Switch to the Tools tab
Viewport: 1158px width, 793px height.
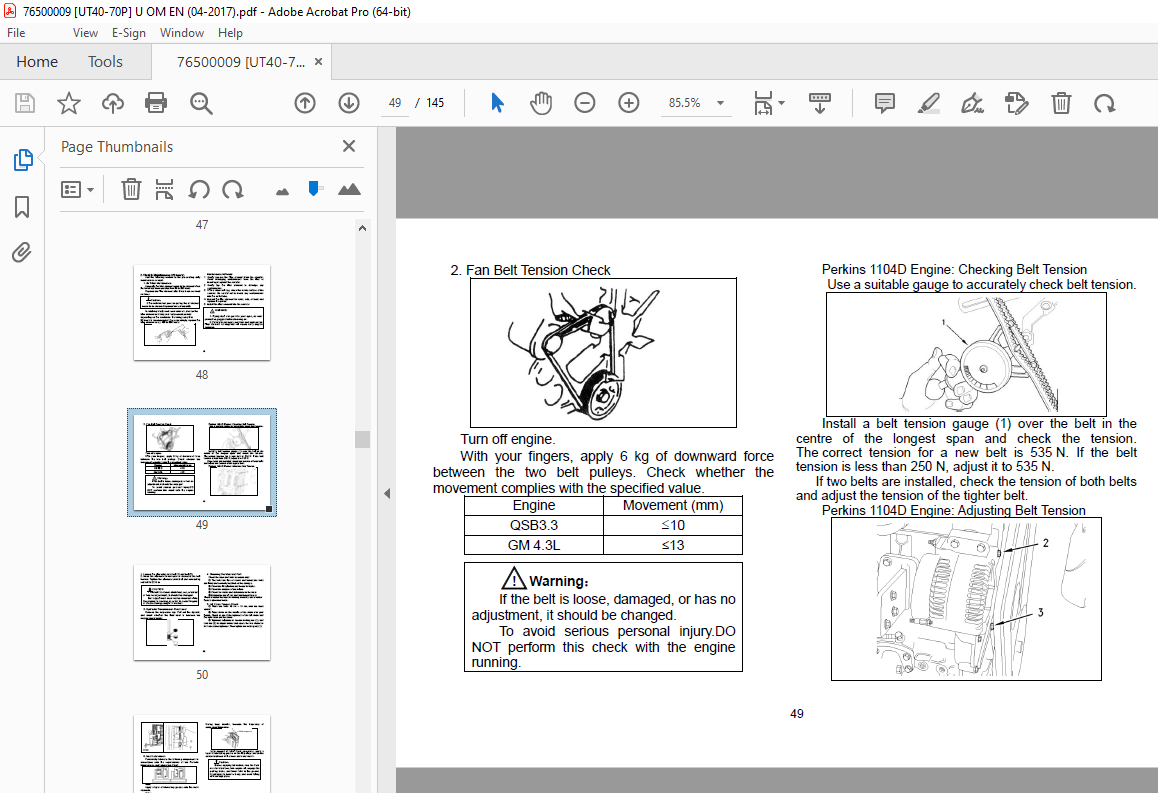pyautogui.click(x=105, y=62)
